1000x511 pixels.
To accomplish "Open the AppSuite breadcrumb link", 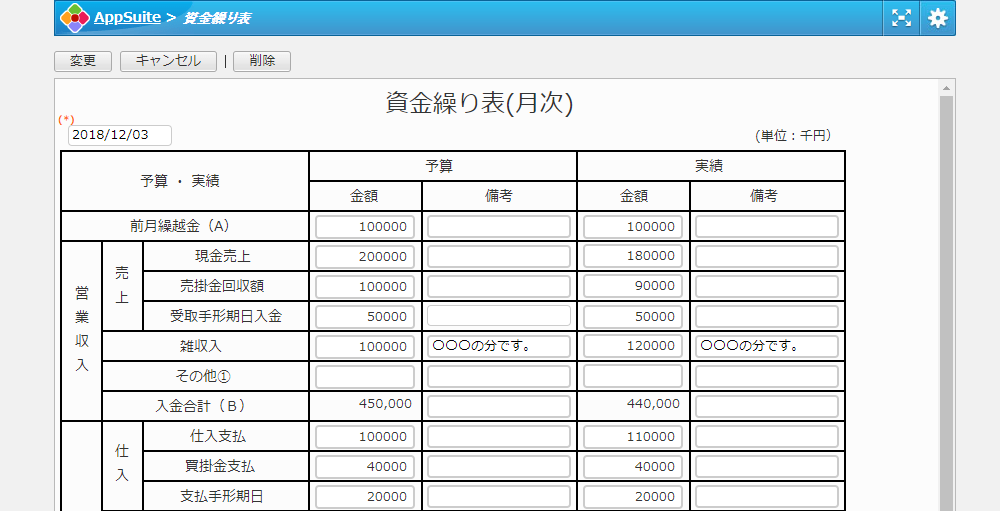I will click(x=127, y=18).
